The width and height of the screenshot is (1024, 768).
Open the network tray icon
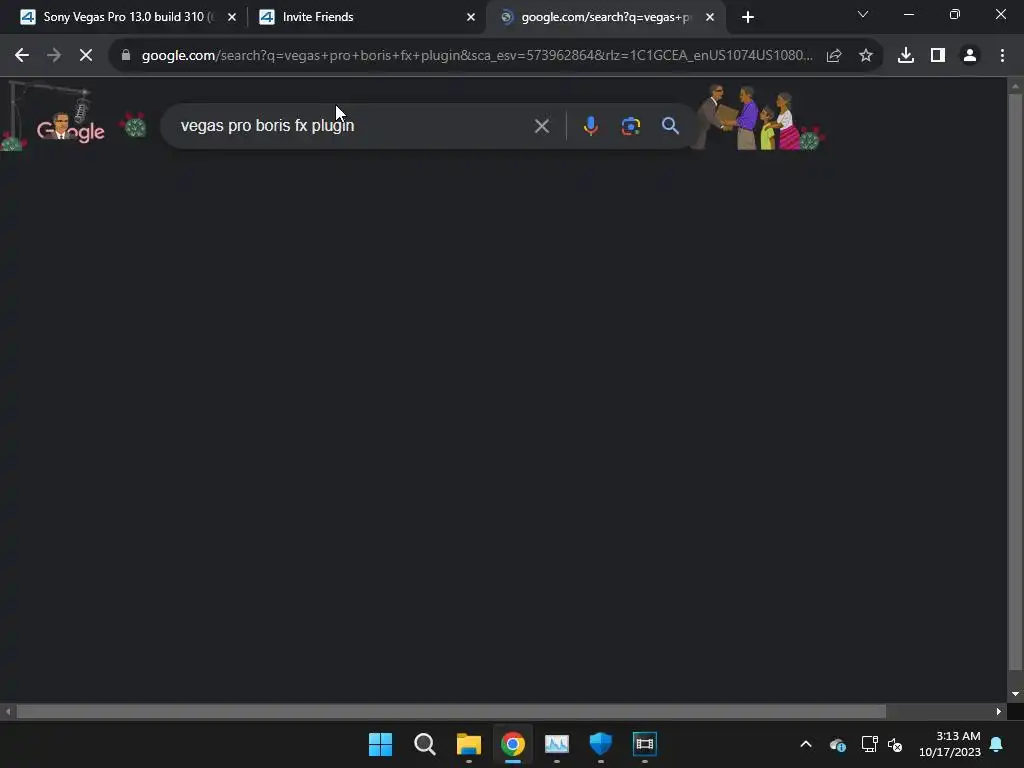click(869, 744)
